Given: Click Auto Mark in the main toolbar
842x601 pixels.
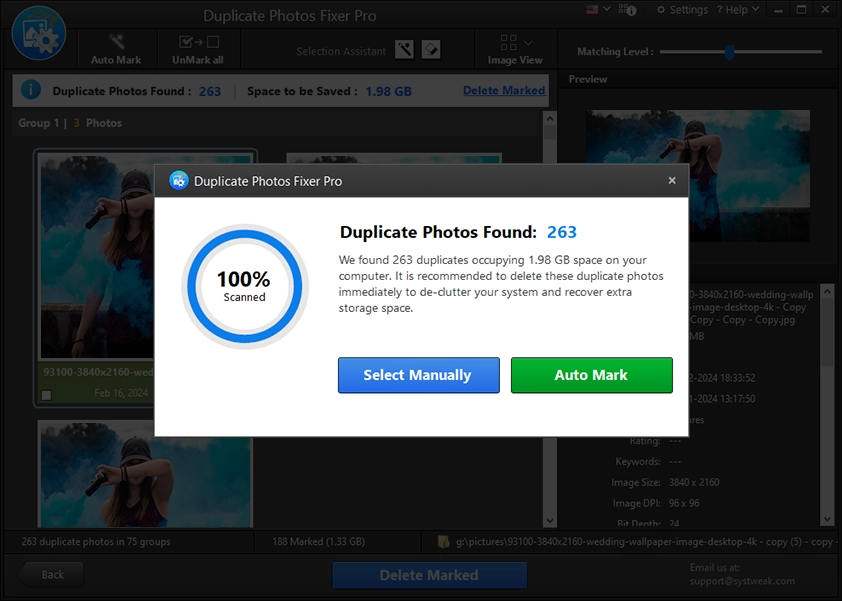Looking at the screenshot, I should (x=116, y=49).
